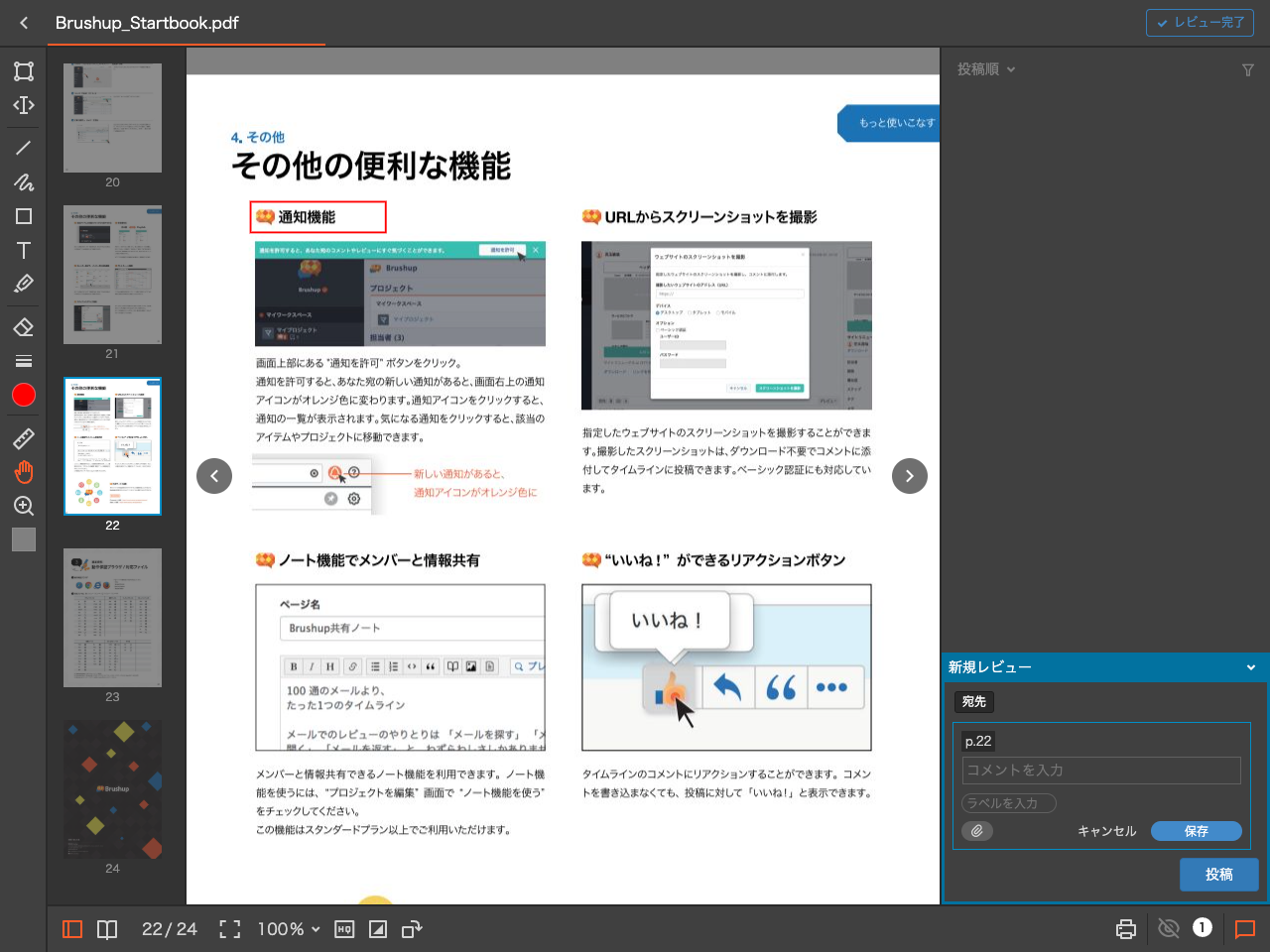This screenshot has height=952, width=1270.
Task: Click the 22 / 24 page indicator
Action: pyautogui.click(x=169, y=929)
